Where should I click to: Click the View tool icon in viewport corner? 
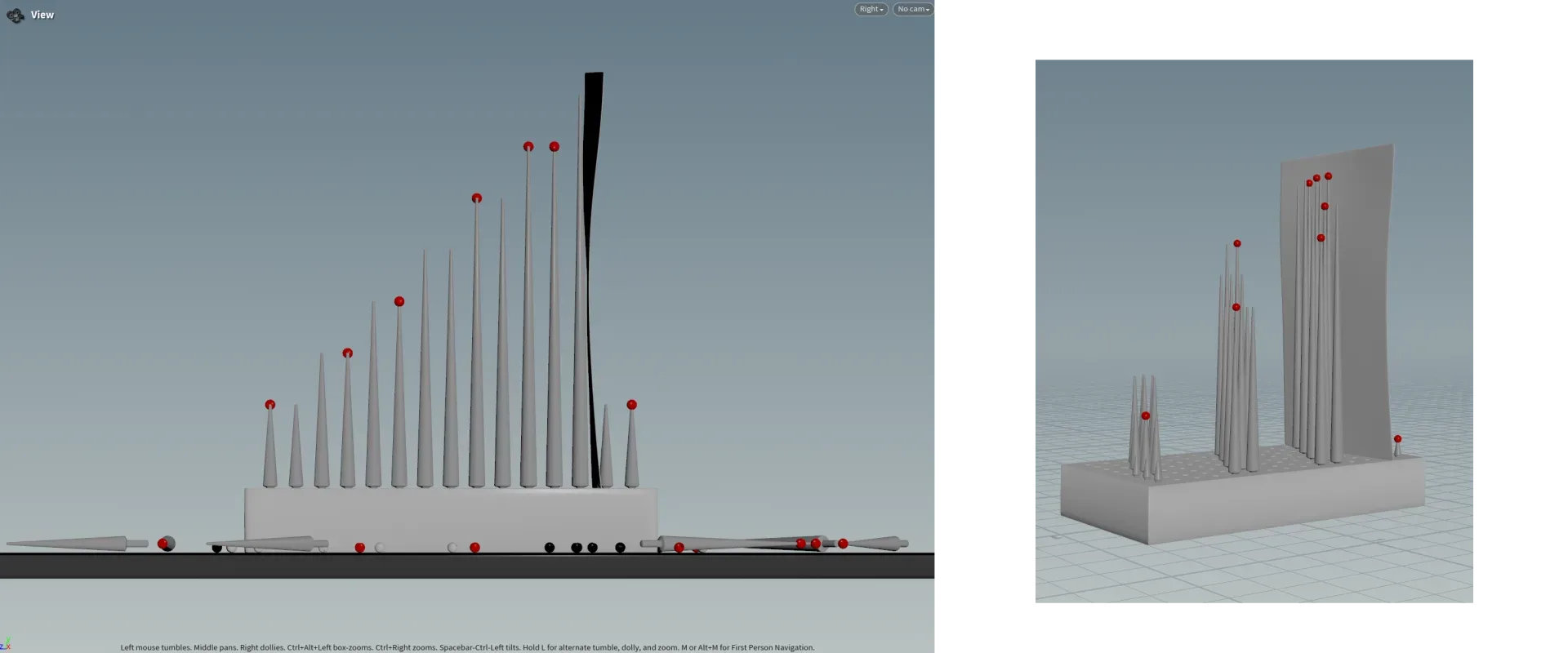coord(15,15)
